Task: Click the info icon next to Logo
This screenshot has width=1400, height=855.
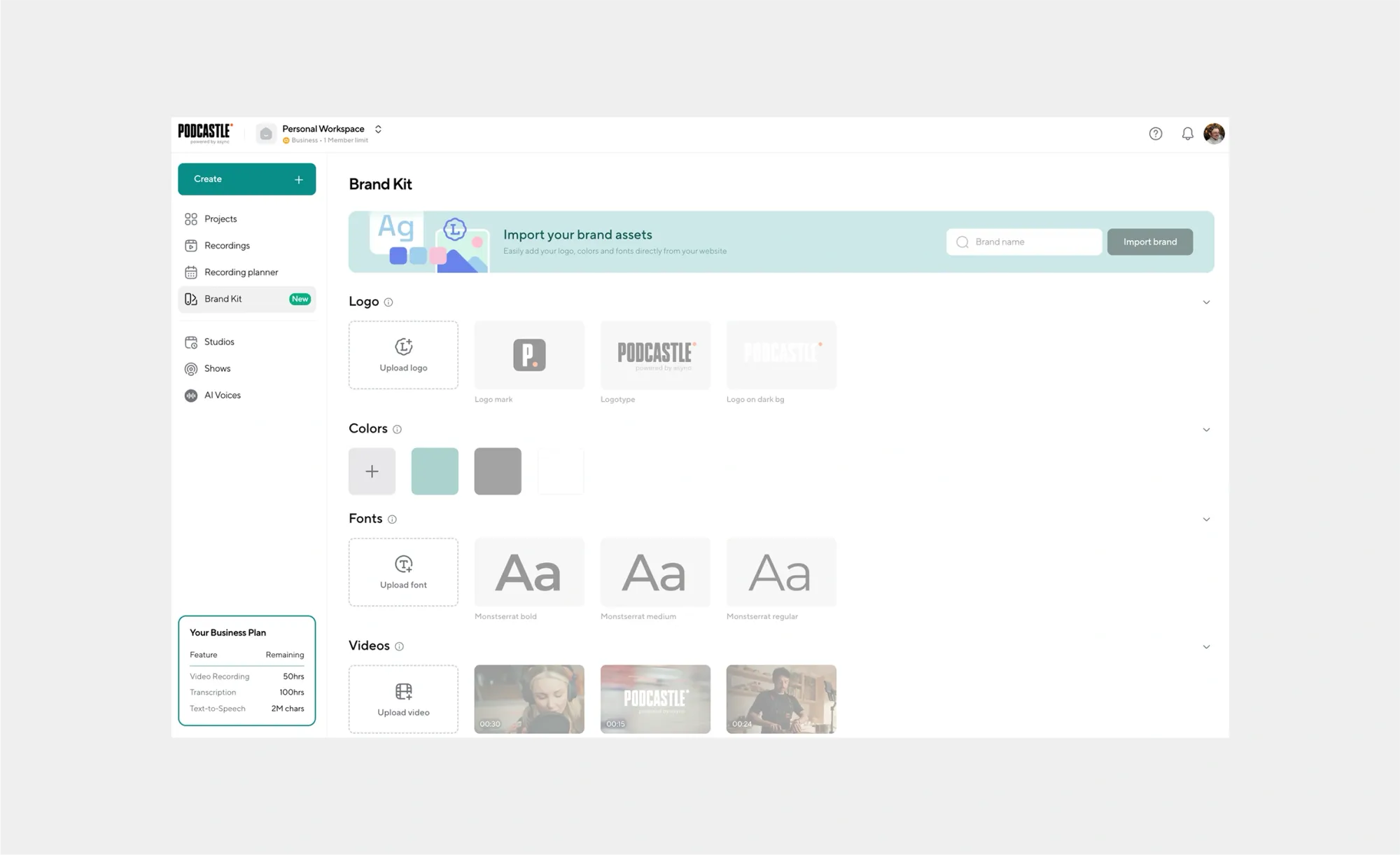Action: pyautogui.click(x=388, y=303)
